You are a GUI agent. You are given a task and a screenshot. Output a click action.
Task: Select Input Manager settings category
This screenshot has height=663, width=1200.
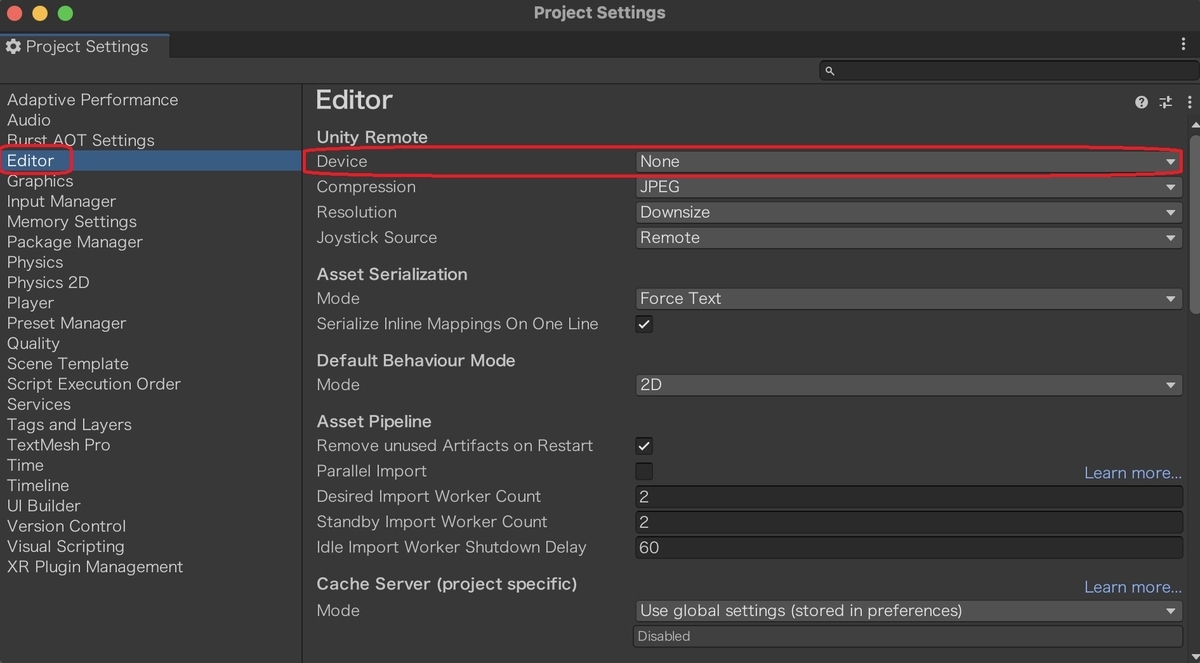click(x=61, y=201)
